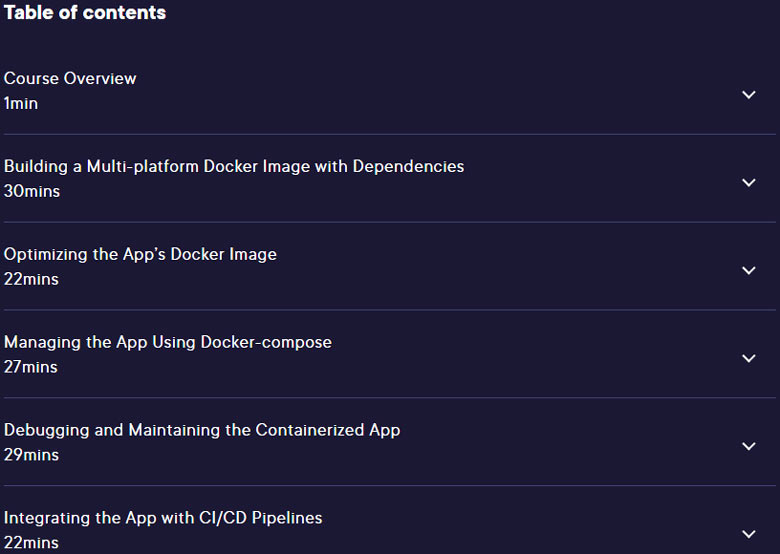Click the 22mins duration under Integrating the App
Screen dimensions: 780x554
point(31,543)
